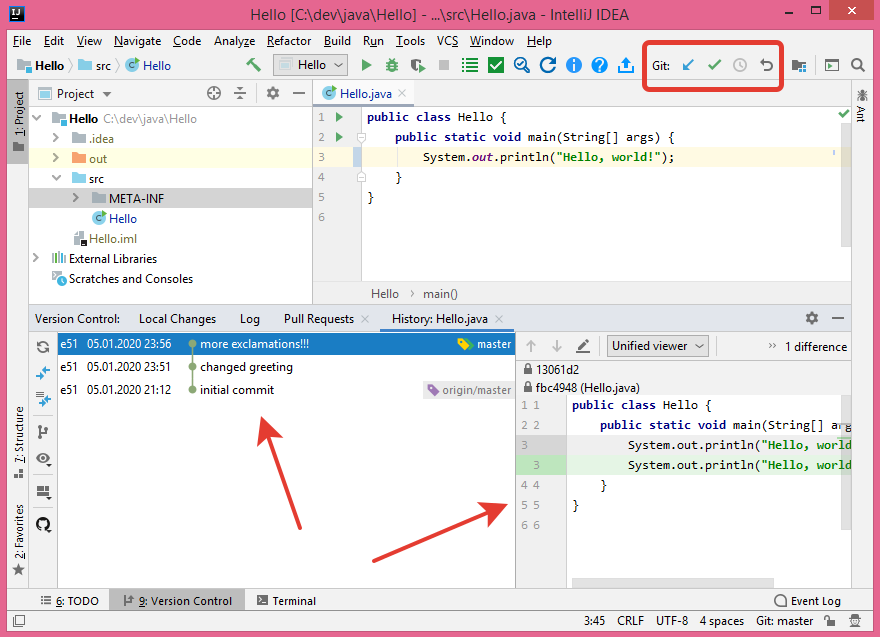Click the upload arrow toolbar icon

(x=626, y=66)
